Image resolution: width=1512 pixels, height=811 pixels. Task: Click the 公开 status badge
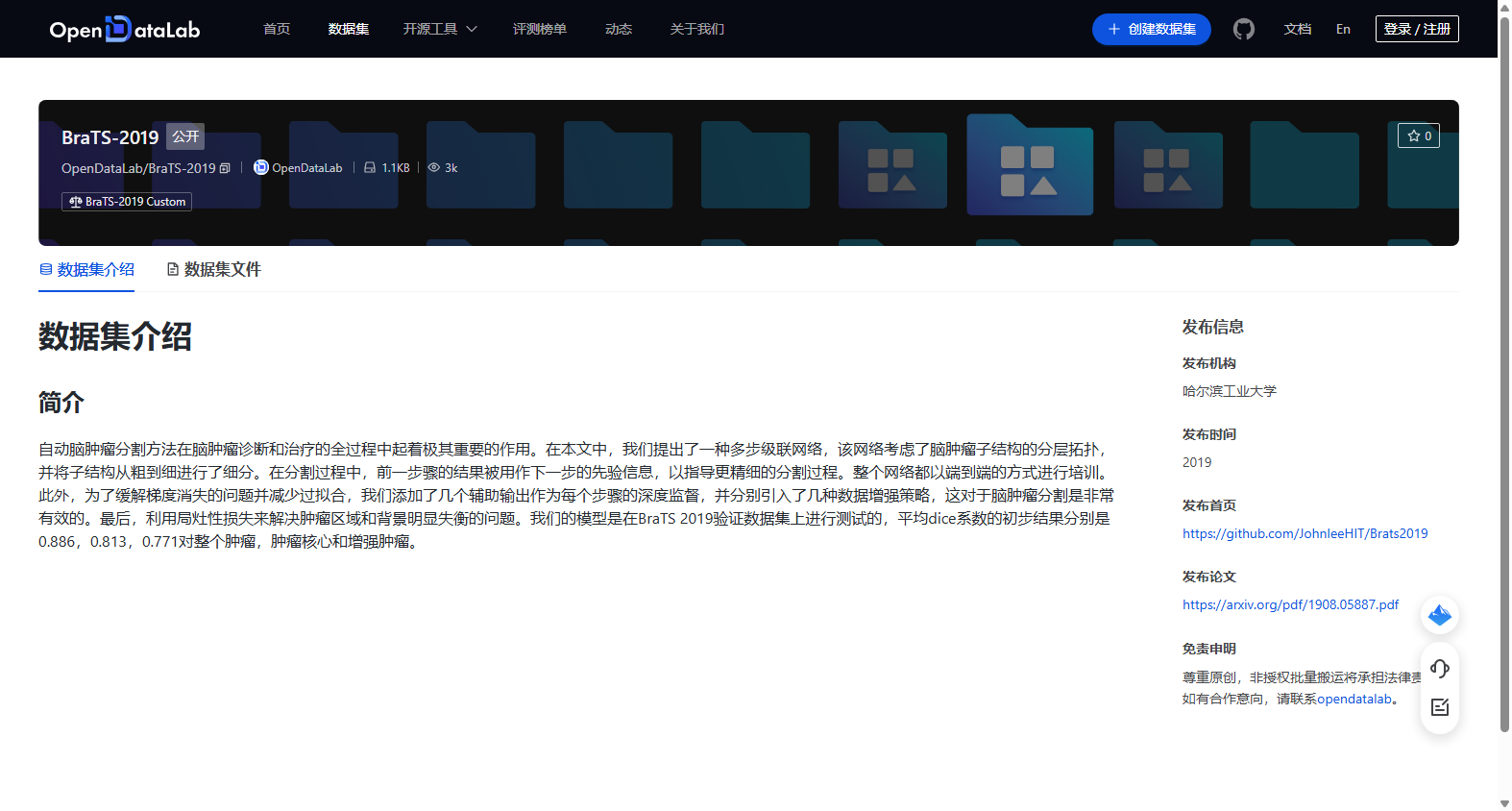click(x=185, y=136)
